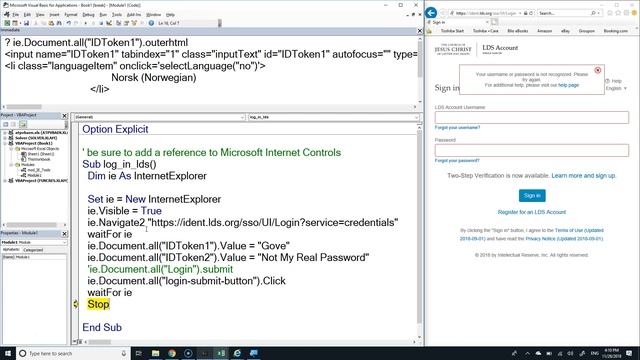
Task: Click the help page link in error box
Action: 569,85
